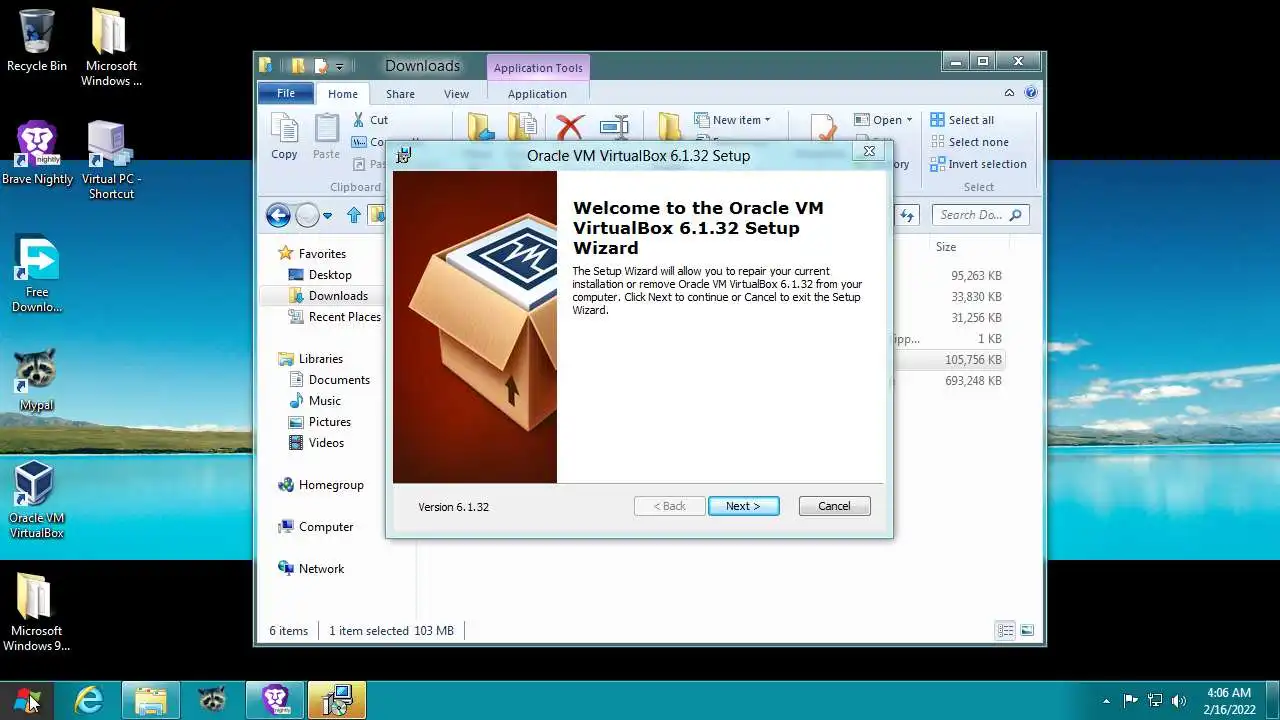
Task: Select Homegroup in the navigation pane
Action: pyautogui.click(x=321, y=485)
